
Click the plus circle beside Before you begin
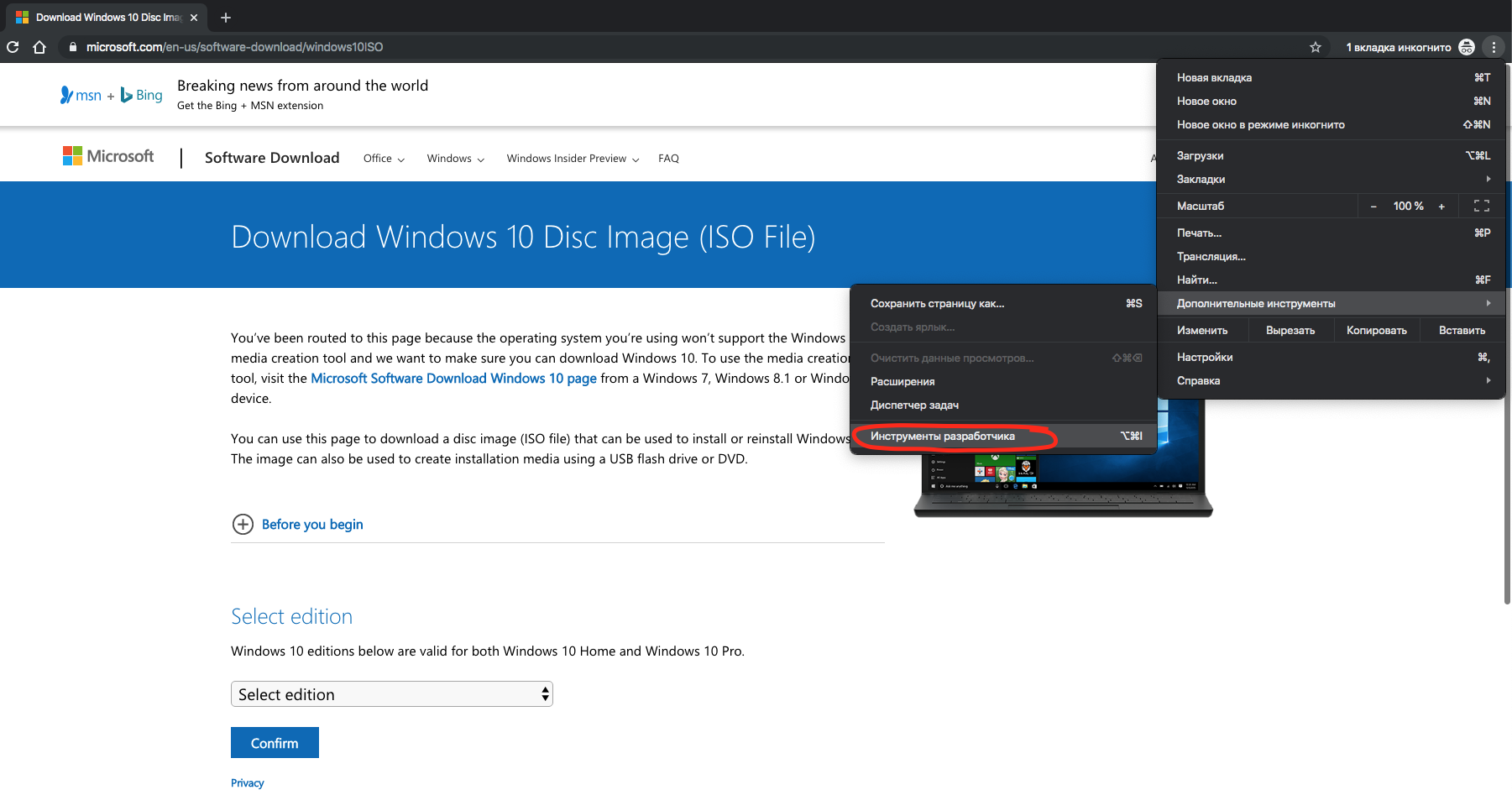pyautogui.click(x=243, y=524)
